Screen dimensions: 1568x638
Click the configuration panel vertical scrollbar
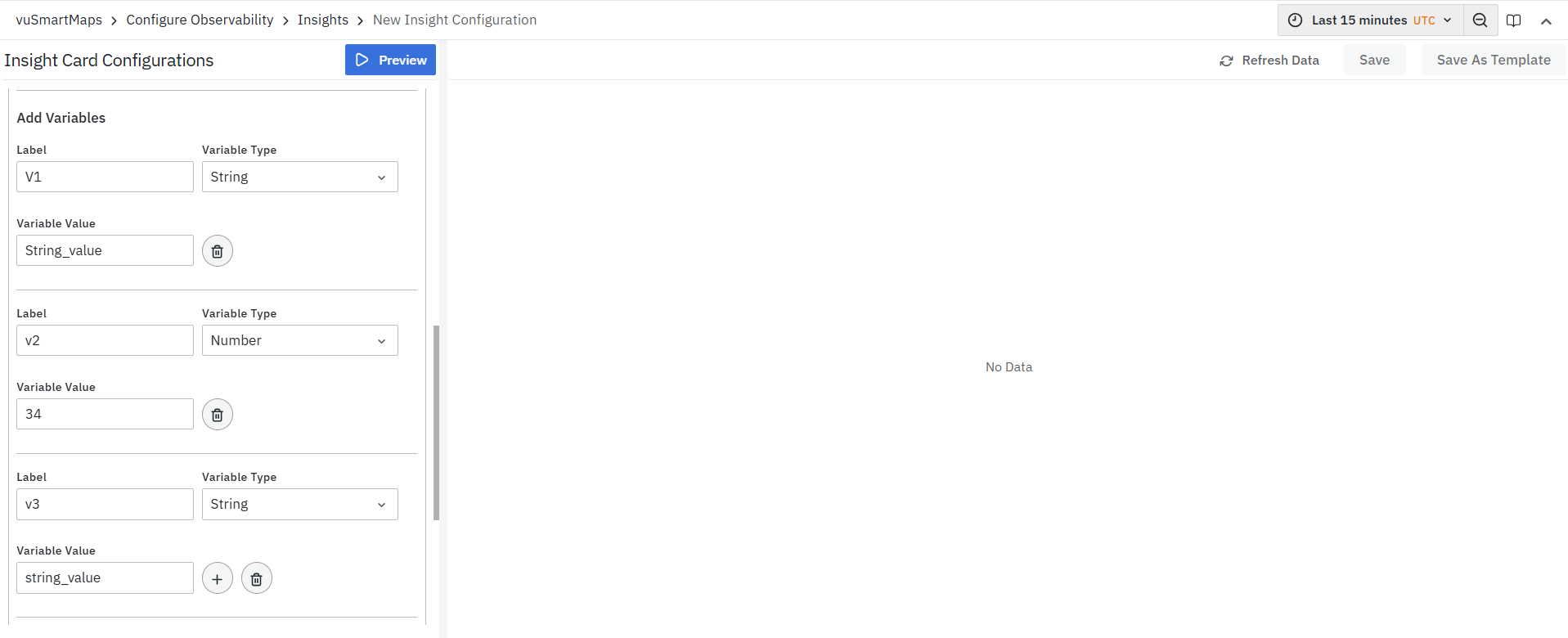(x=436, y=422)
